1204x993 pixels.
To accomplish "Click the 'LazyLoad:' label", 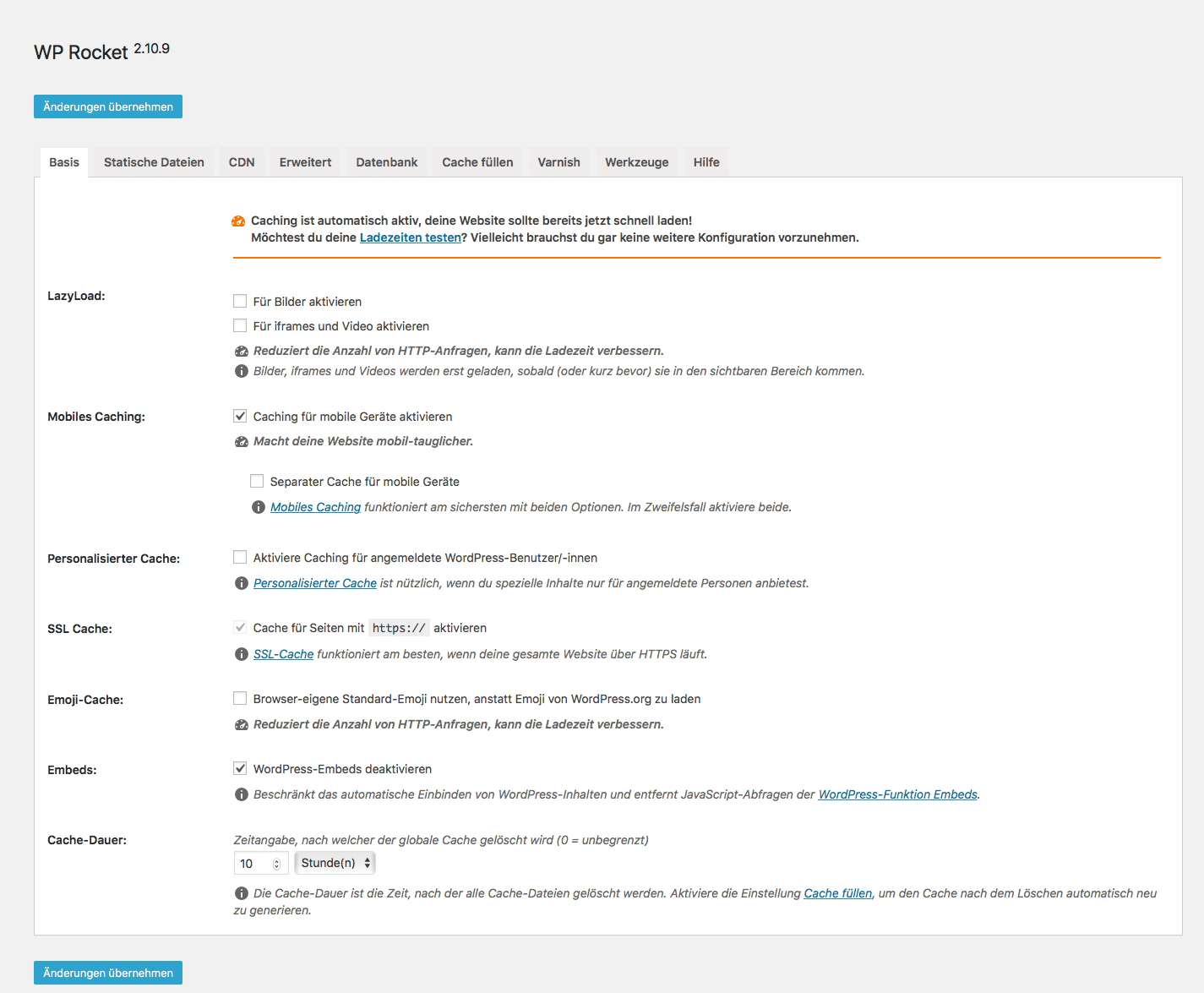I will pyautogui.click(x=76, y=296).
